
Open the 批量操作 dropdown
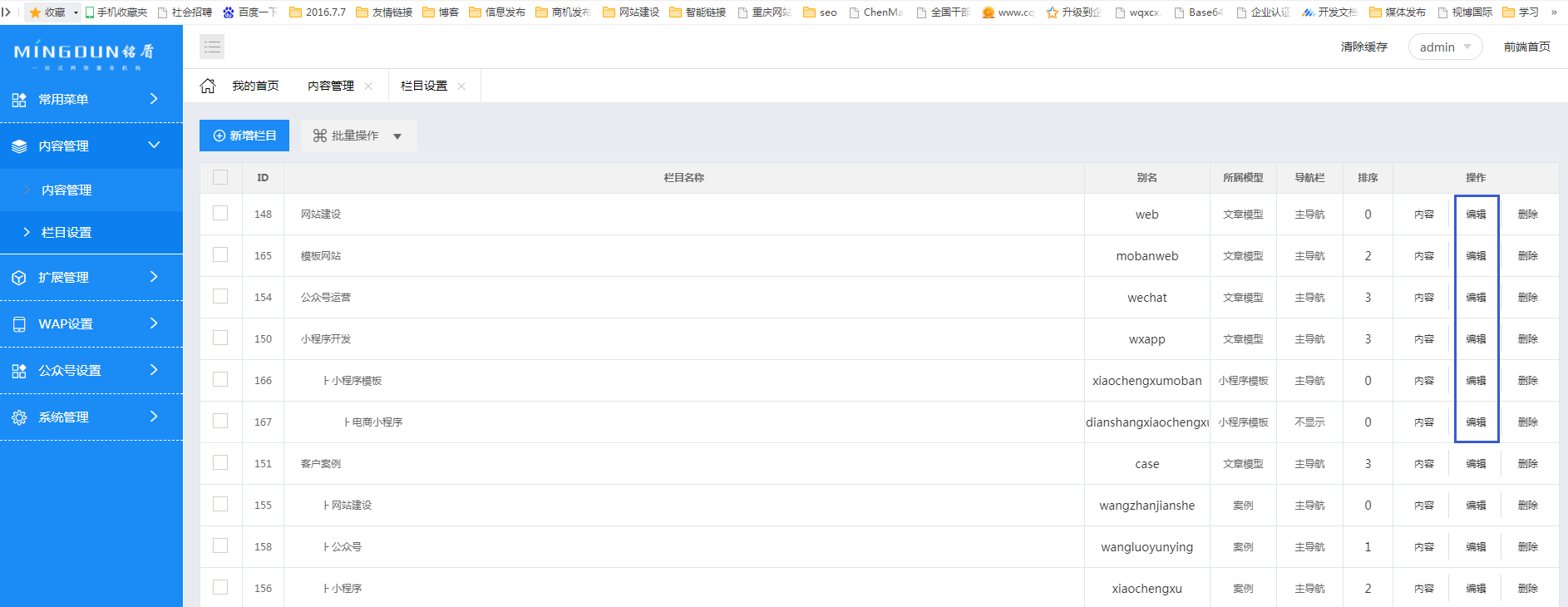(358, 136)
